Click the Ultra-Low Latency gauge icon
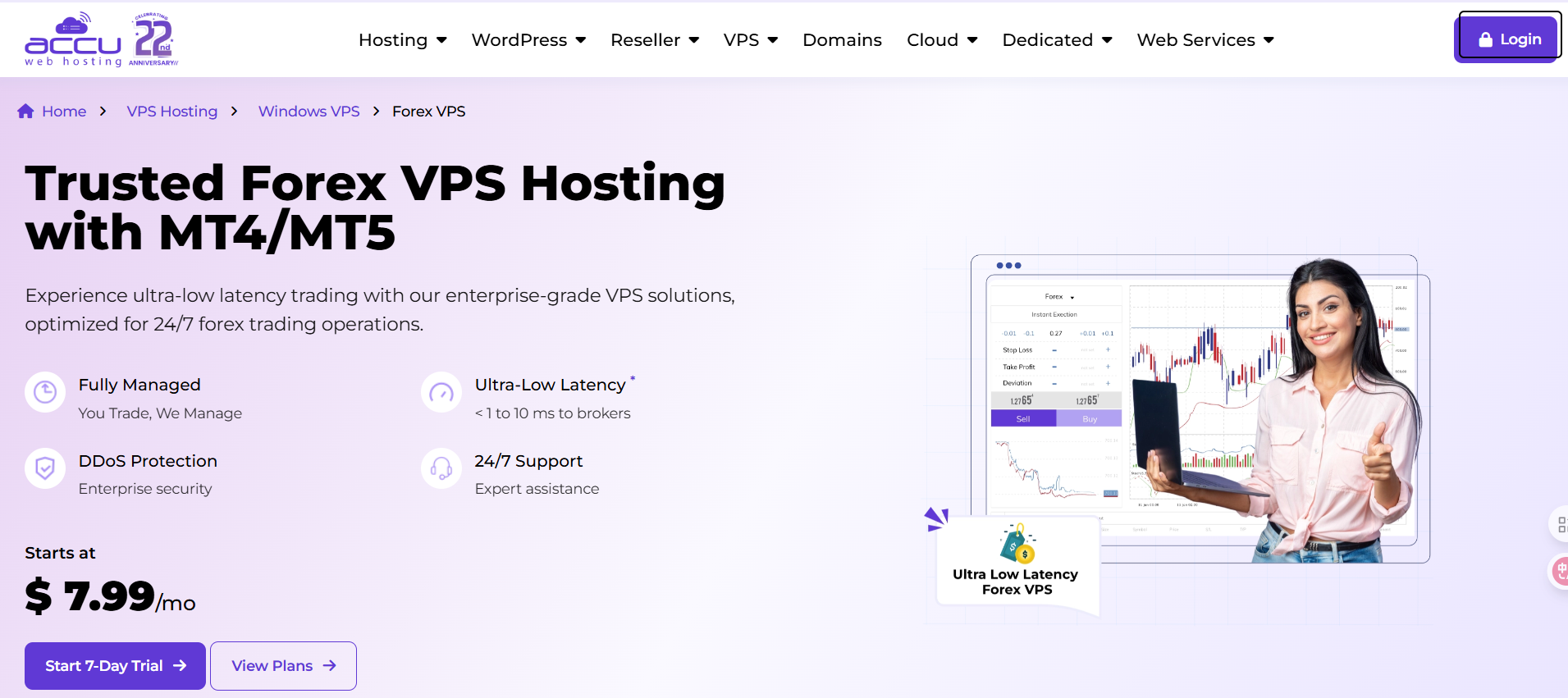 [441, 393]
